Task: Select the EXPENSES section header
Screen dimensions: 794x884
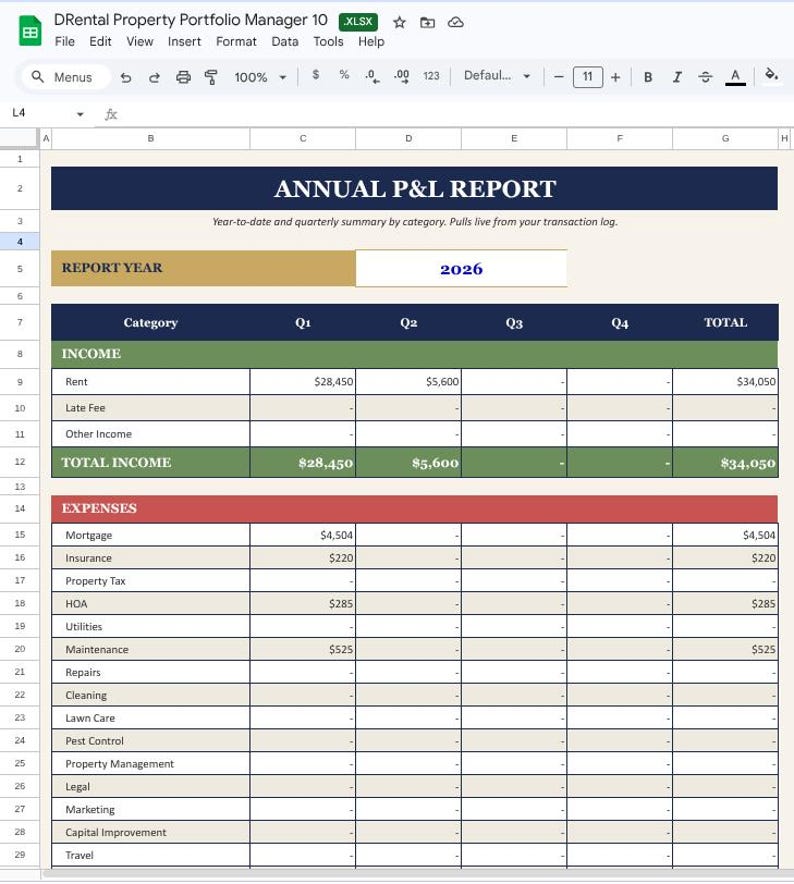Action: click(x=414, y=509)
